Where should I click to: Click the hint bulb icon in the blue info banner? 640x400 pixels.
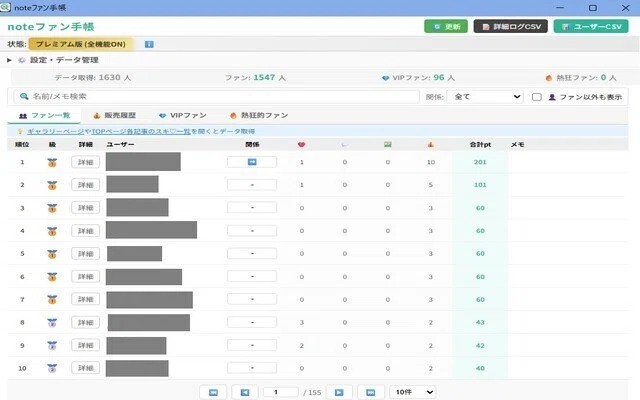coord(20,131)
